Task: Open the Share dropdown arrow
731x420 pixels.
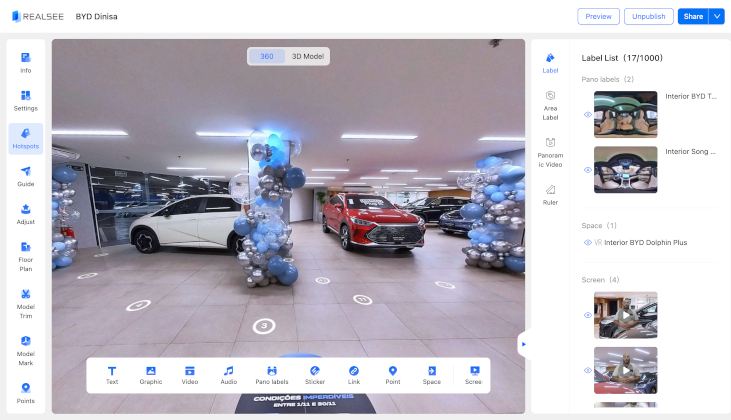Action: point(717,16)
